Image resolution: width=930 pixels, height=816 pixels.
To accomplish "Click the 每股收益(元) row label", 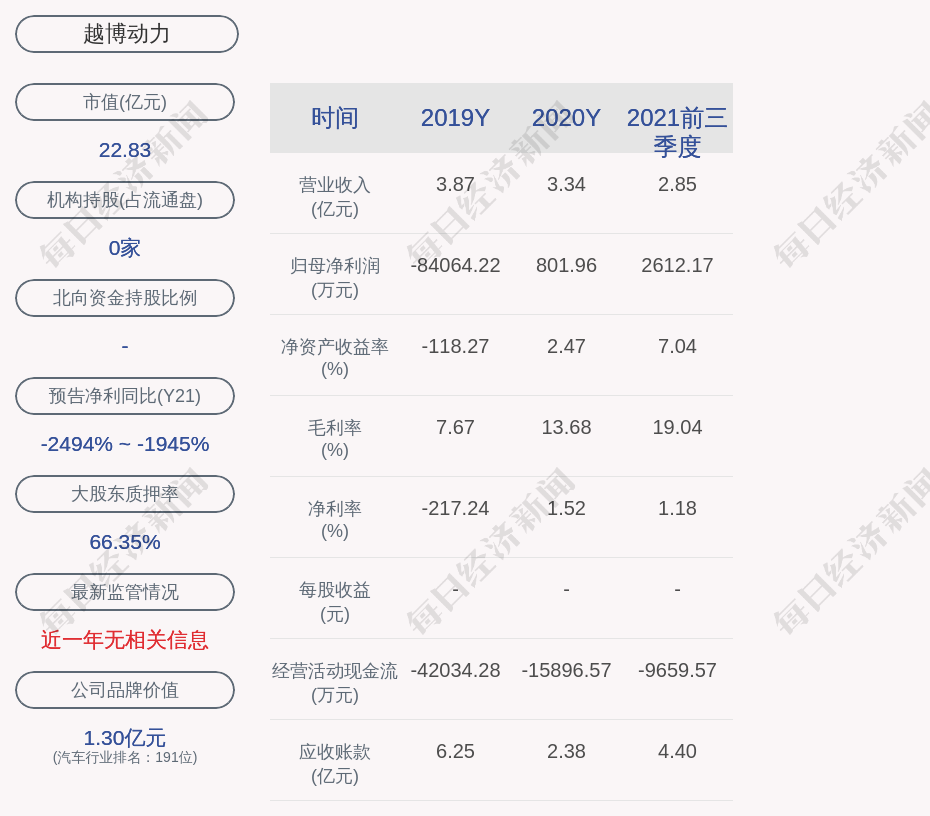I will click(335, 602).
